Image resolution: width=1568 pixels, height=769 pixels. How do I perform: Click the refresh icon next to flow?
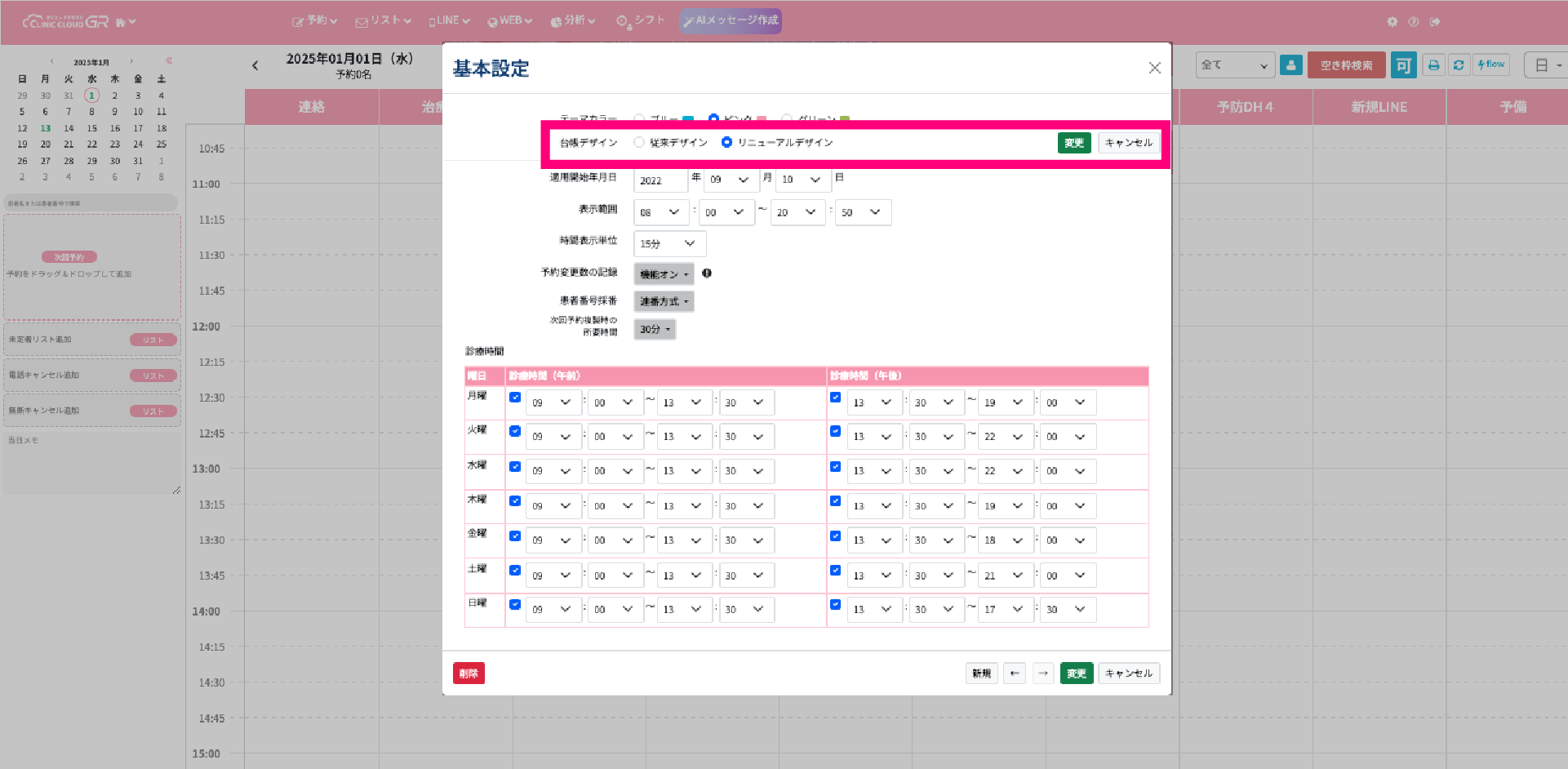[1459, 65]
